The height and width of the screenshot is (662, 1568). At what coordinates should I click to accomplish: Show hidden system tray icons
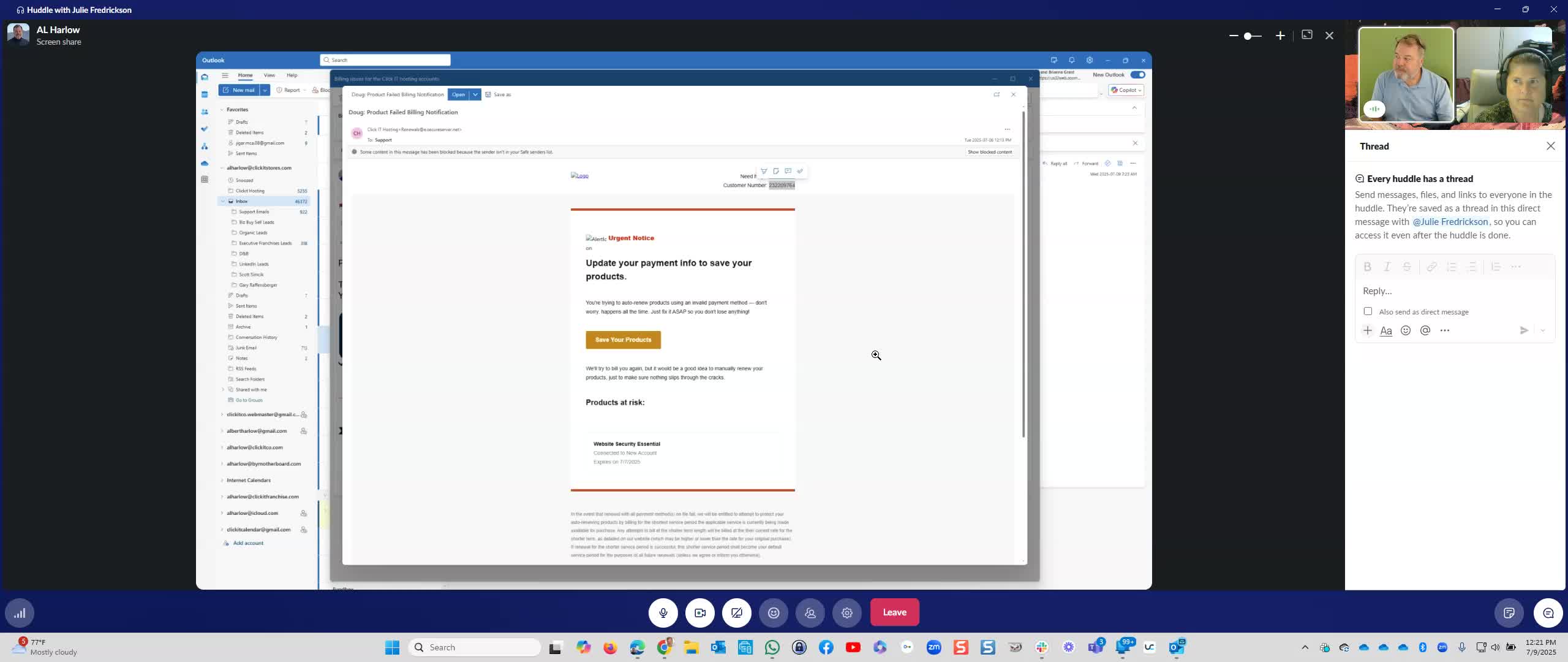tap(1305, 647)
